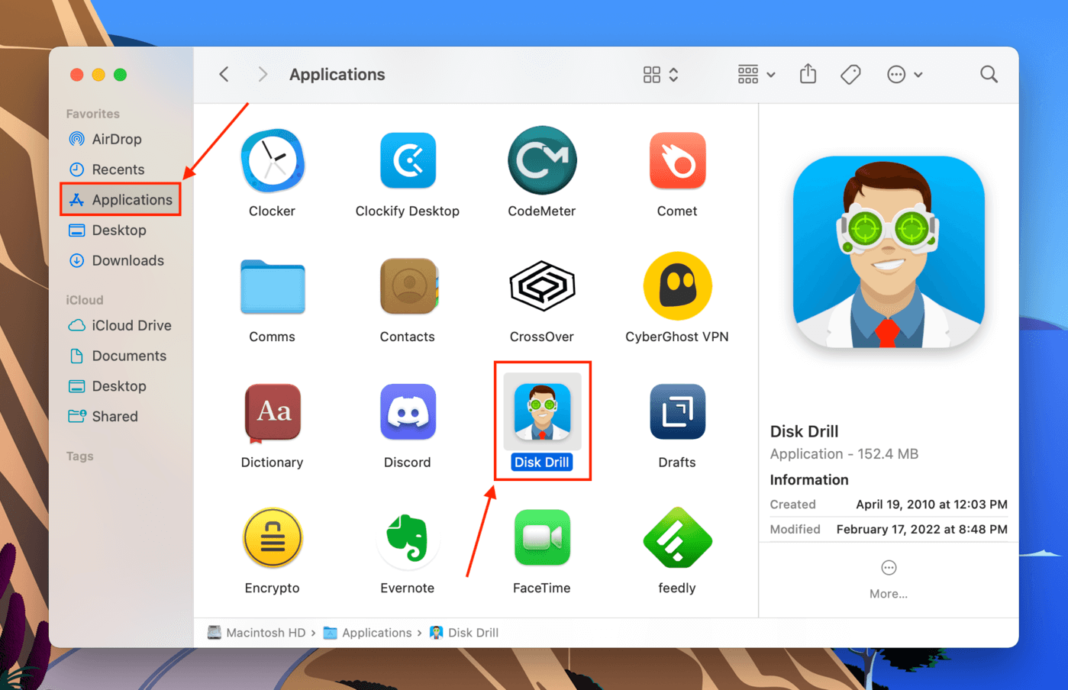Open the Discord app

pos(407,411)
